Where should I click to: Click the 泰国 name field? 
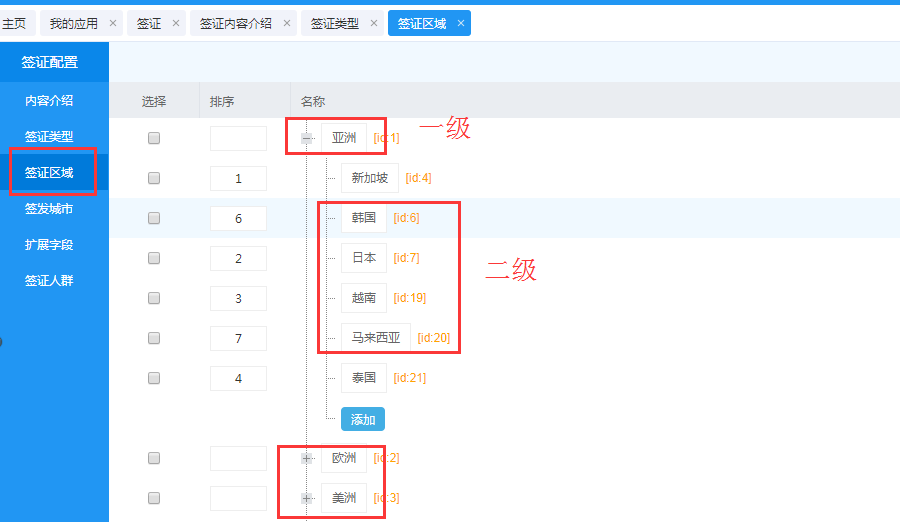[363, 378]
